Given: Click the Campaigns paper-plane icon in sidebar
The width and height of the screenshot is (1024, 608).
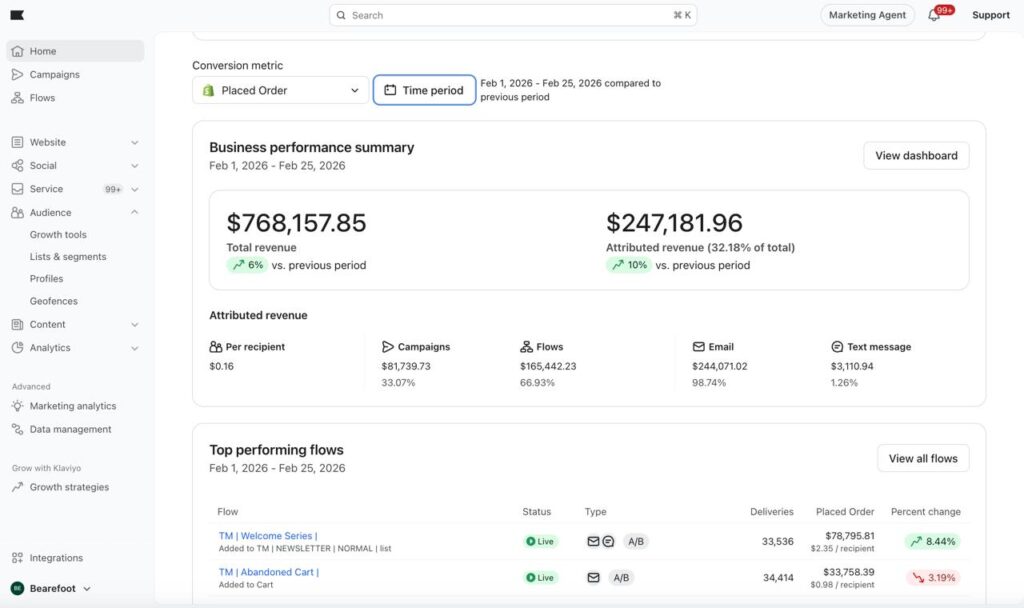Looking at the screenshot, I should click(17, 75).
